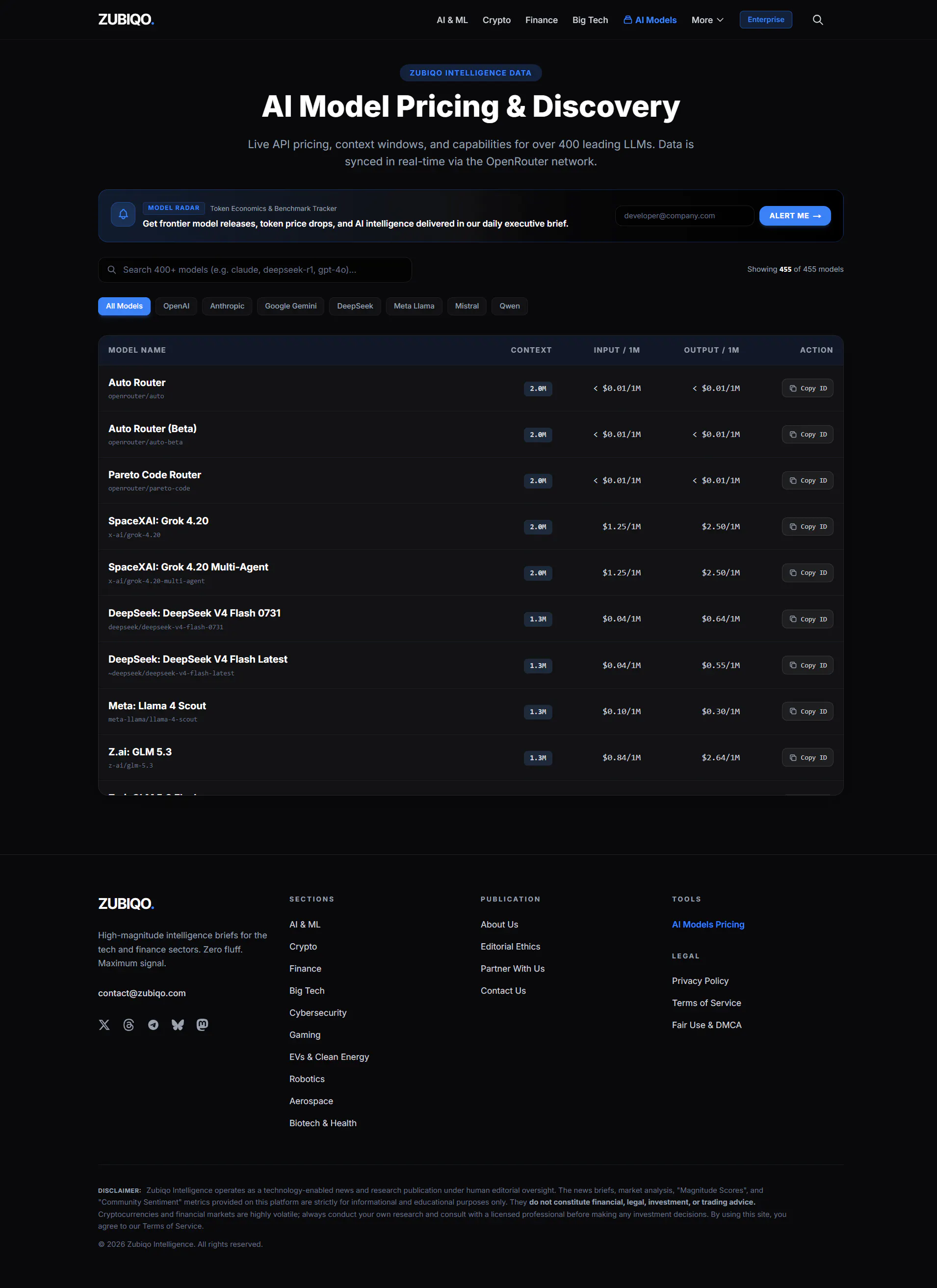
Task: Filter models by Meta Llama
Action: click(414, 306)
